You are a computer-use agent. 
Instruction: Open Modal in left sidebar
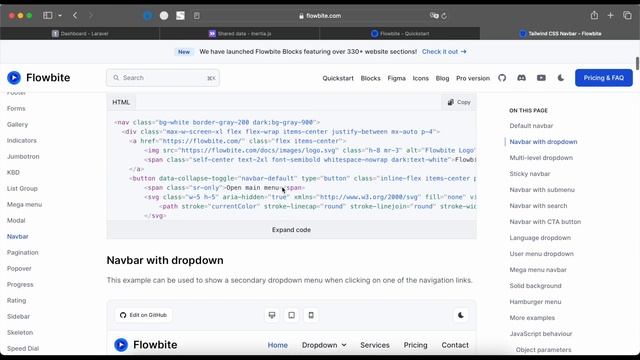16,220
